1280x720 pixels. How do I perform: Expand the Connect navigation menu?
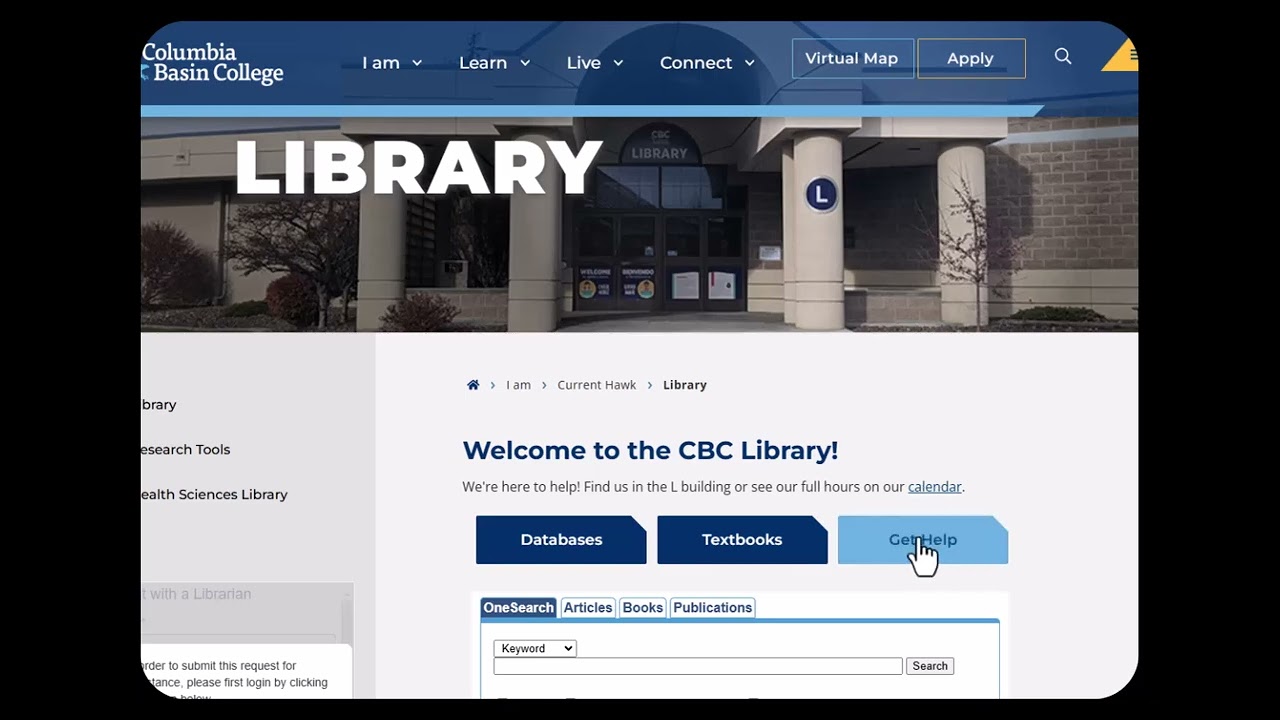(x=707, y=63)
